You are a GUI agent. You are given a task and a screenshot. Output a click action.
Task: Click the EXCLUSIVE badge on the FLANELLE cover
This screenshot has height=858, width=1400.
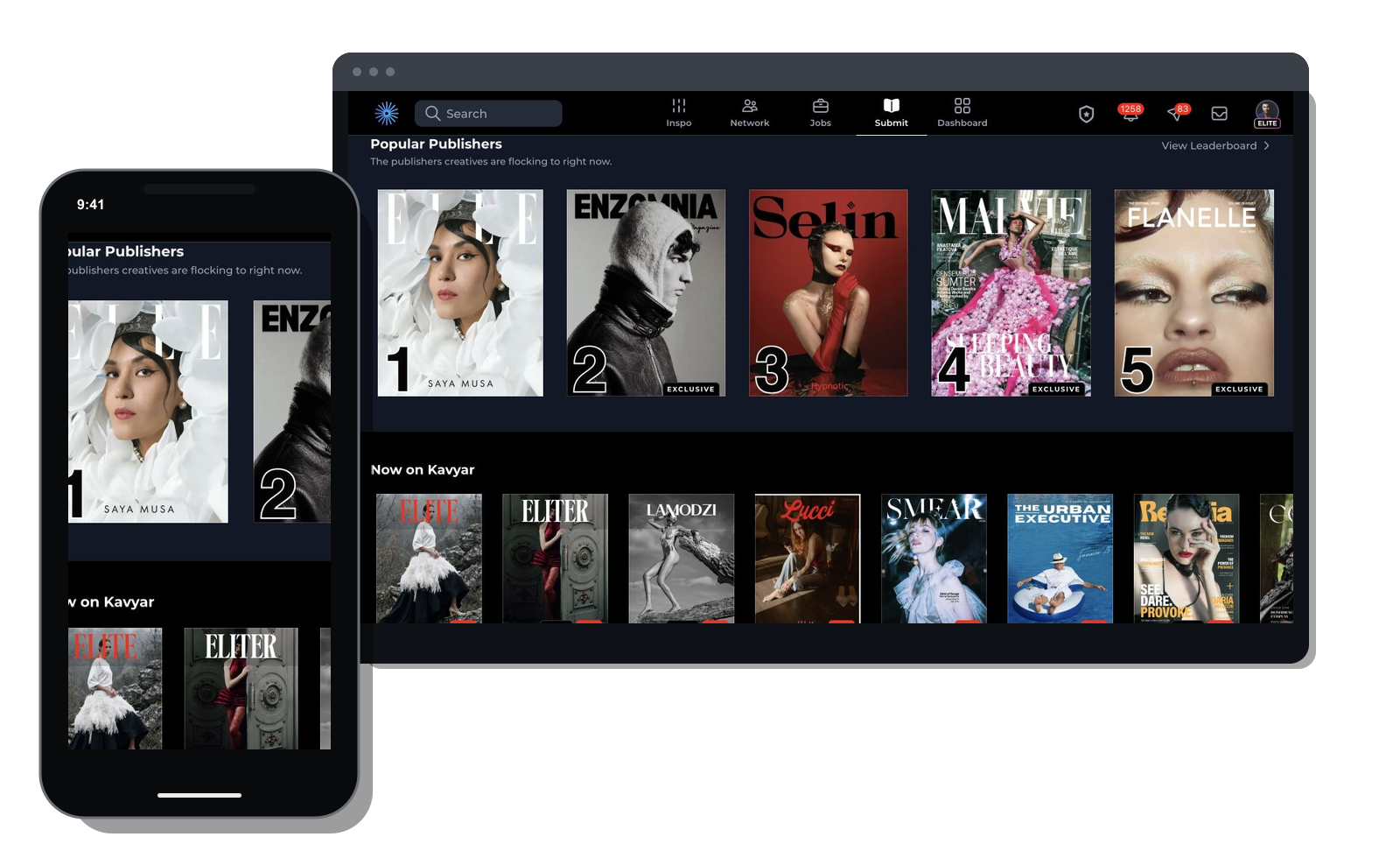pyautogui.click(x=1239, y=389)
